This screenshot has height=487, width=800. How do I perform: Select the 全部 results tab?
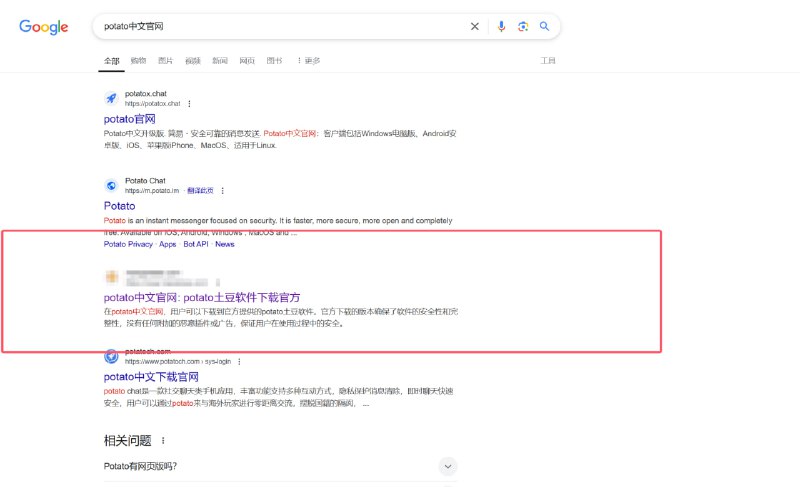(112, 61)
